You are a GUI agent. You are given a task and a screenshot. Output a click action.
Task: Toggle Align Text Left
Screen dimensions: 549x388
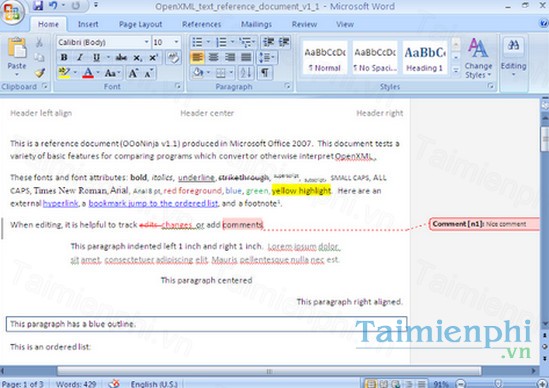click(197, 57)
